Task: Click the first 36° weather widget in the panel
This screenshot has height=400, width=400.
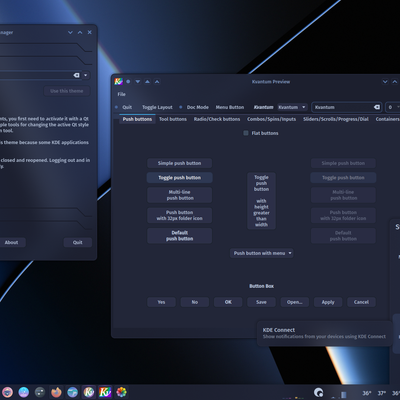Action: coord(367,393)
